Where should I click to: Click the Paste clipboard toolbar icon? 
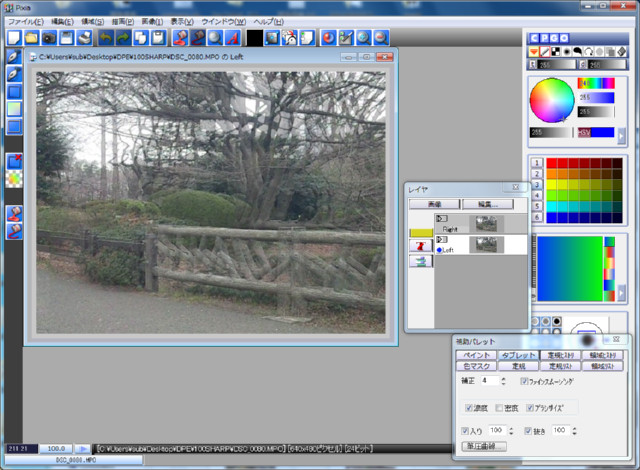tap(158, 38)
